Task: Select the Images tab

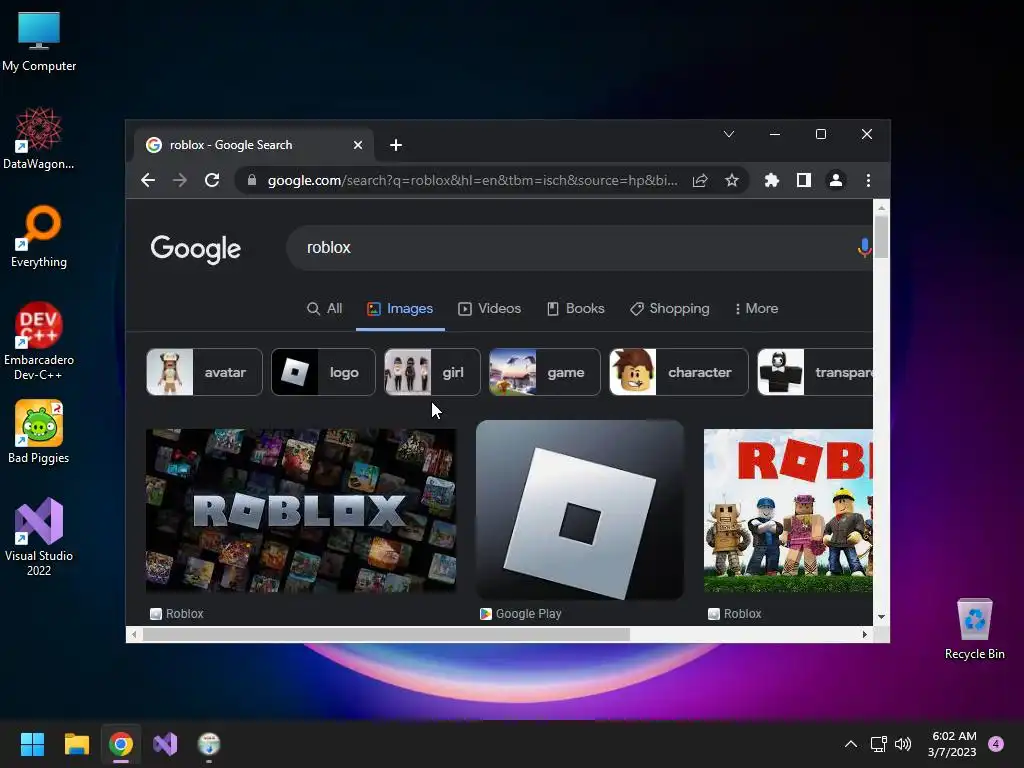Action: (x=400, y=308)
